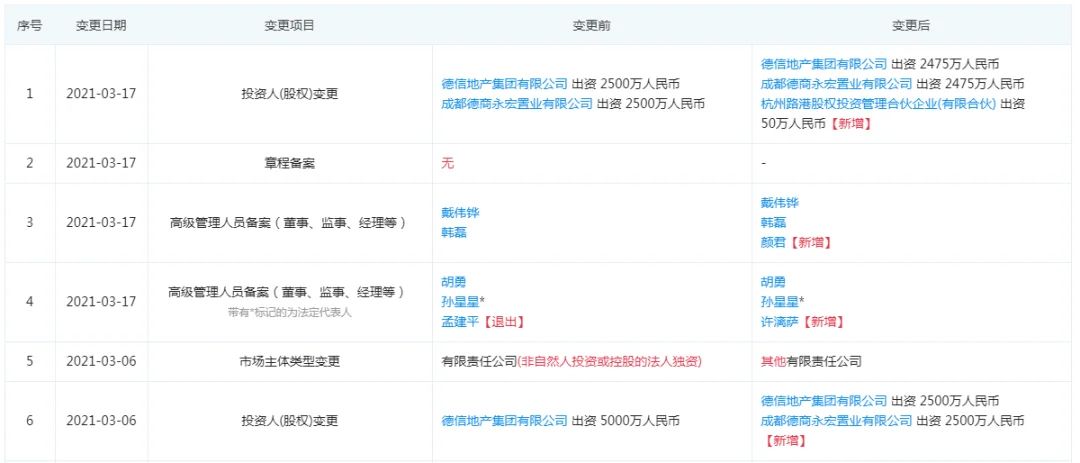Screen dimensions: 1080x463
Task: Open newly added 颜君 person link
Action: (773, 243)
